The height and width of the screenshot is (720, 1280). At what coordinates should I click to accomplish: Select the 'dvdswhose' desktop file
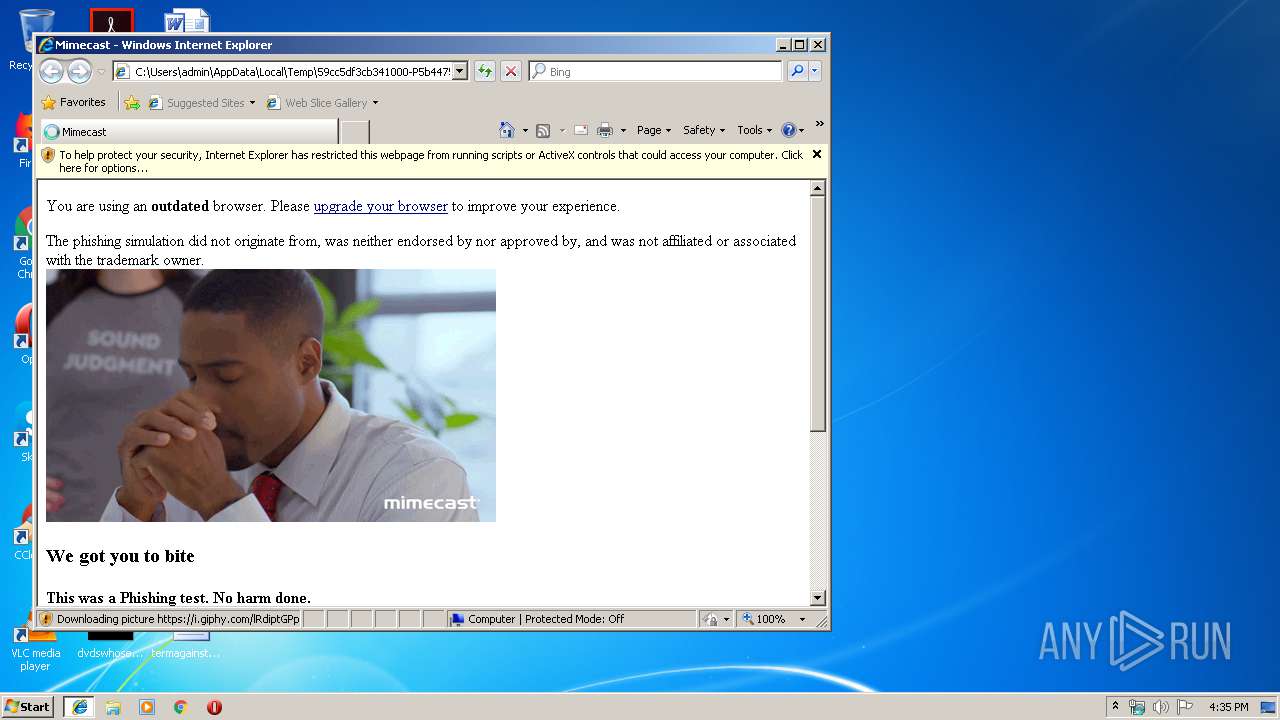[110, 645]
